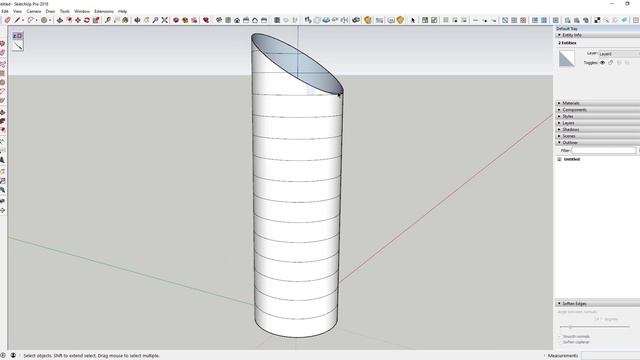This screenshot has height=360, width=640.
Task: Toggle the Soften coplanar checkbox
Action: click(x=561, y=342)
